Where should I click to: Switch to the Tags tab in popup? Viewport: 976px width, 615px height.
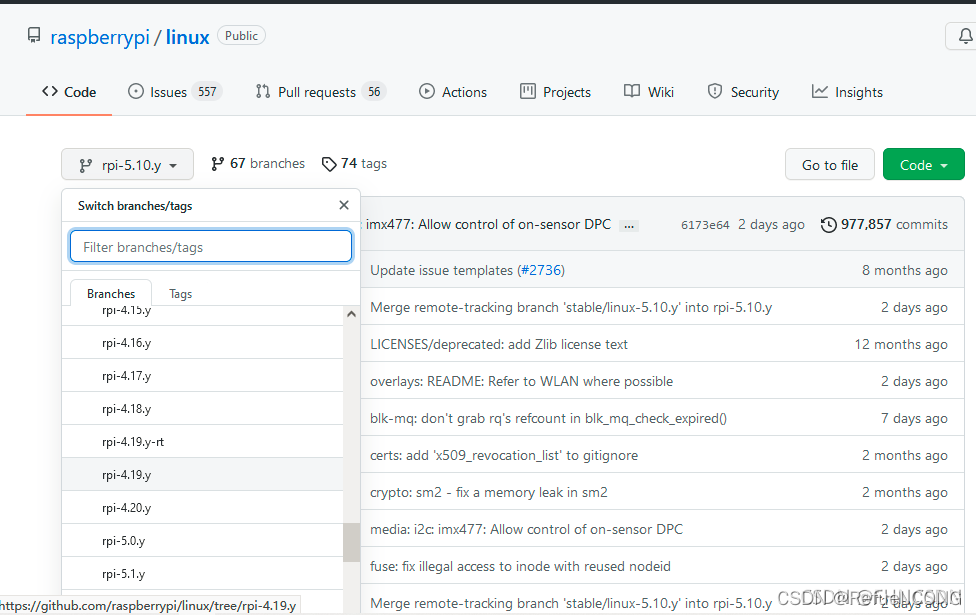(x=181, y=293)
